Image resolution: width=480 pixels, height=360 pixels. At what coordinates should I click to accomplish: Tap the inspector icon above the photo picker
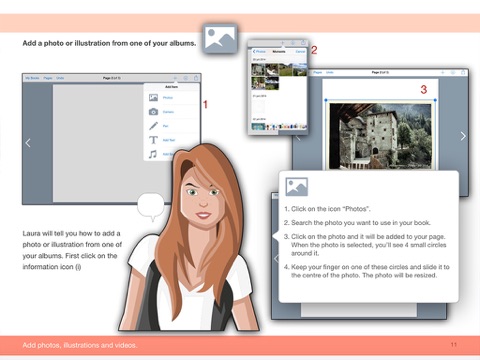pyautogui.click(x=293, y=43)
